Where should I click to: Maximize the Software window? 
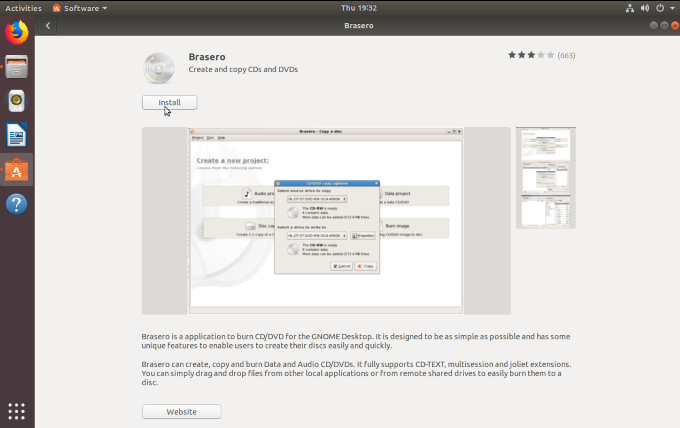[664, 26]
